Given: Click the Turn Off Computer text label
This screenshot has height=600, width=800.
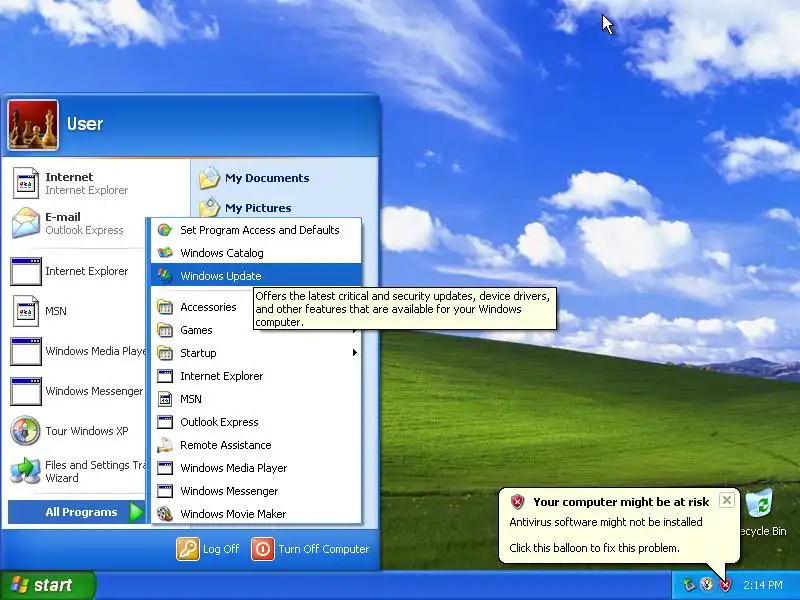Looking at the screenshot, I should [x=323, y=549].
